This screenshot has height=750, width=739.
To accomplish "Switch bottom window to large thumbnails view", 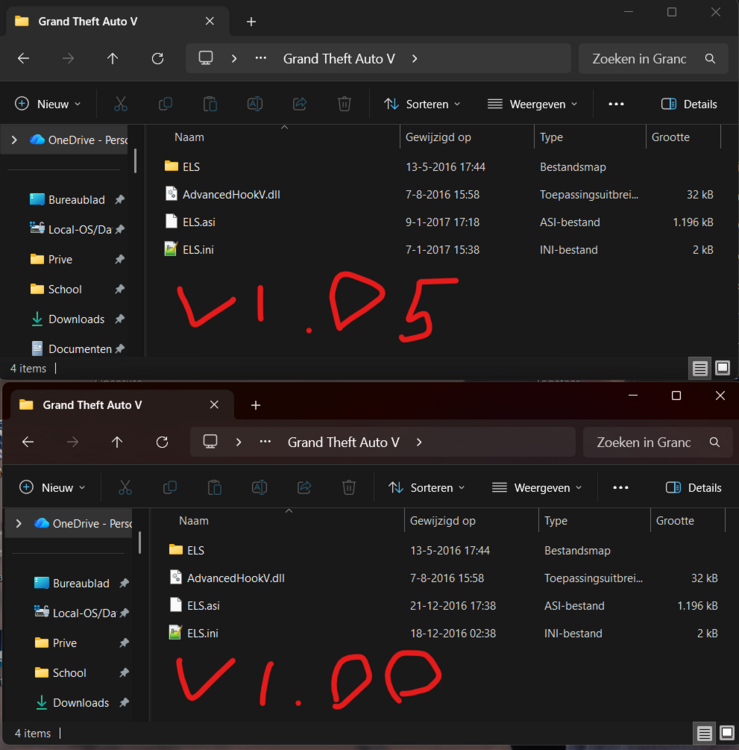I will tap(727, 733).
